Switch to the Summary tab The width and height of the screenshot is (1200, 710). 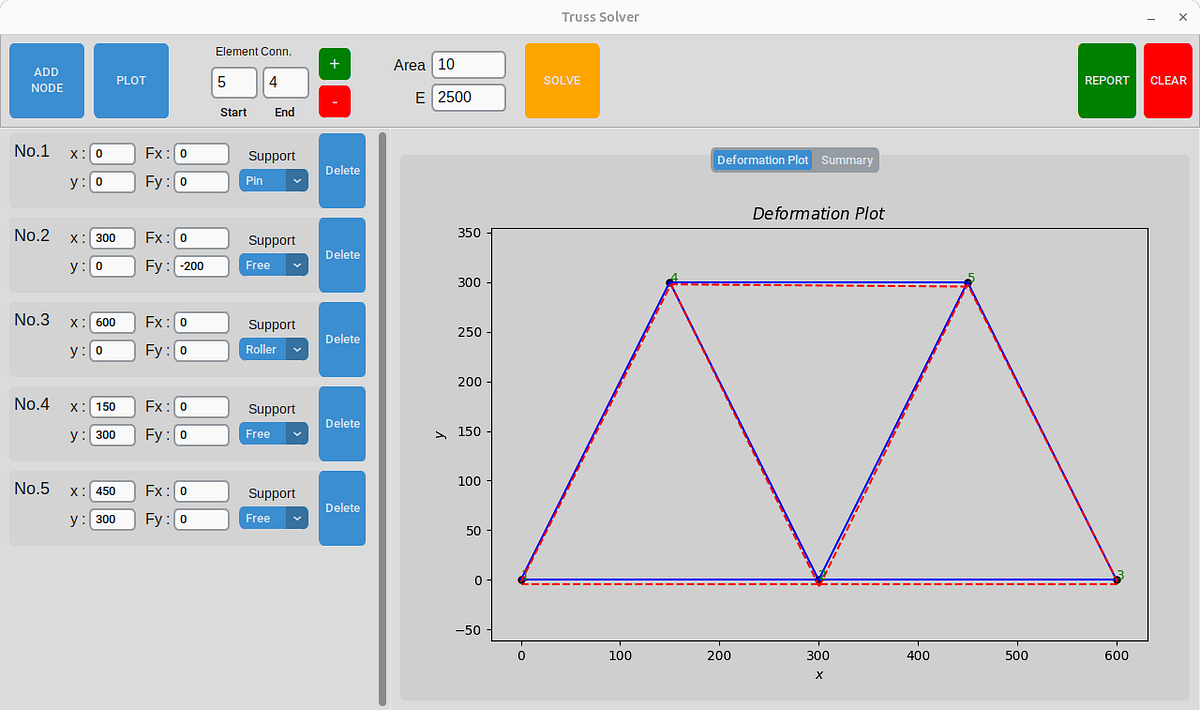point(846,160)
